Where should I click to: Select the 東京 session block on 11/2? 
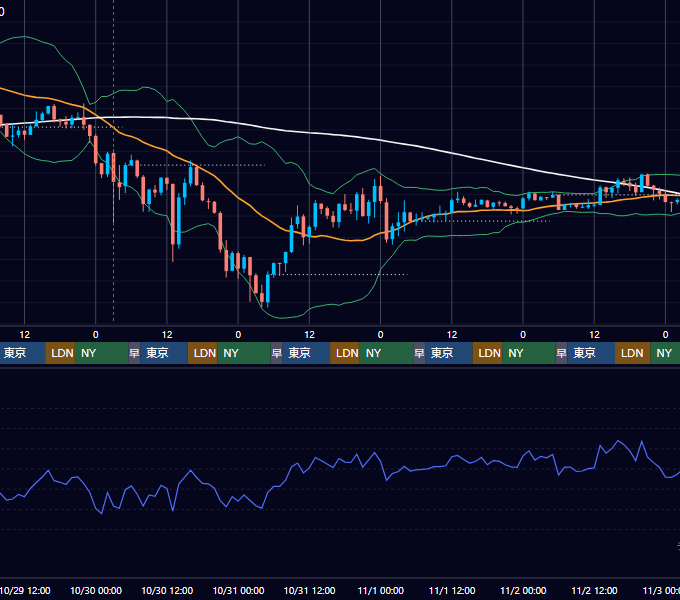tap(591, 353)
